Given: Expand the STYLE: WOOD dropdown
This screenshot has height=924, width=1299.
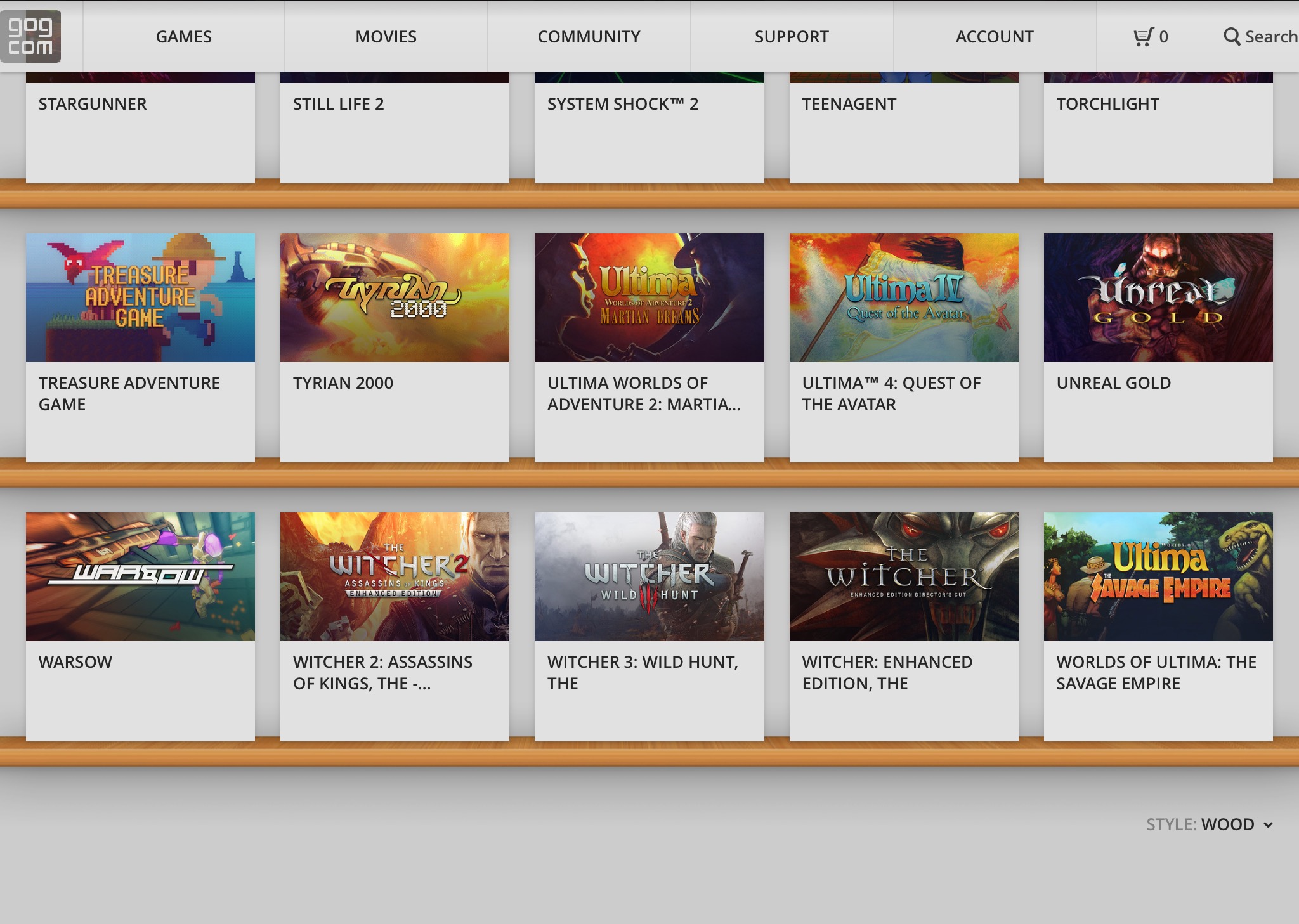Looking at the screenshot, I should (x=1209, y=824).
